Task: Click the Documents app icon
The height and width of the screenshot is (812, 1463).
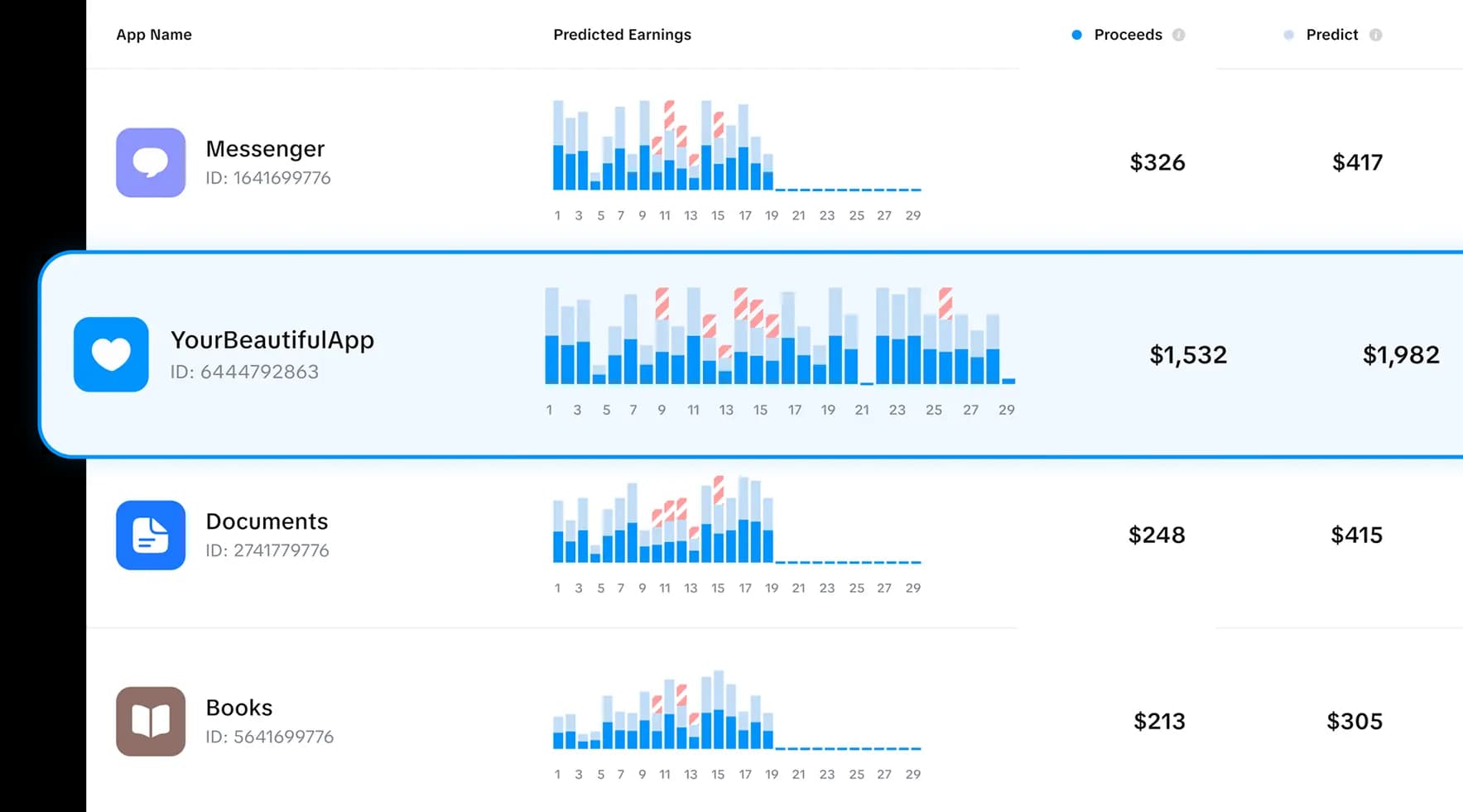Action: pos(150,536)
